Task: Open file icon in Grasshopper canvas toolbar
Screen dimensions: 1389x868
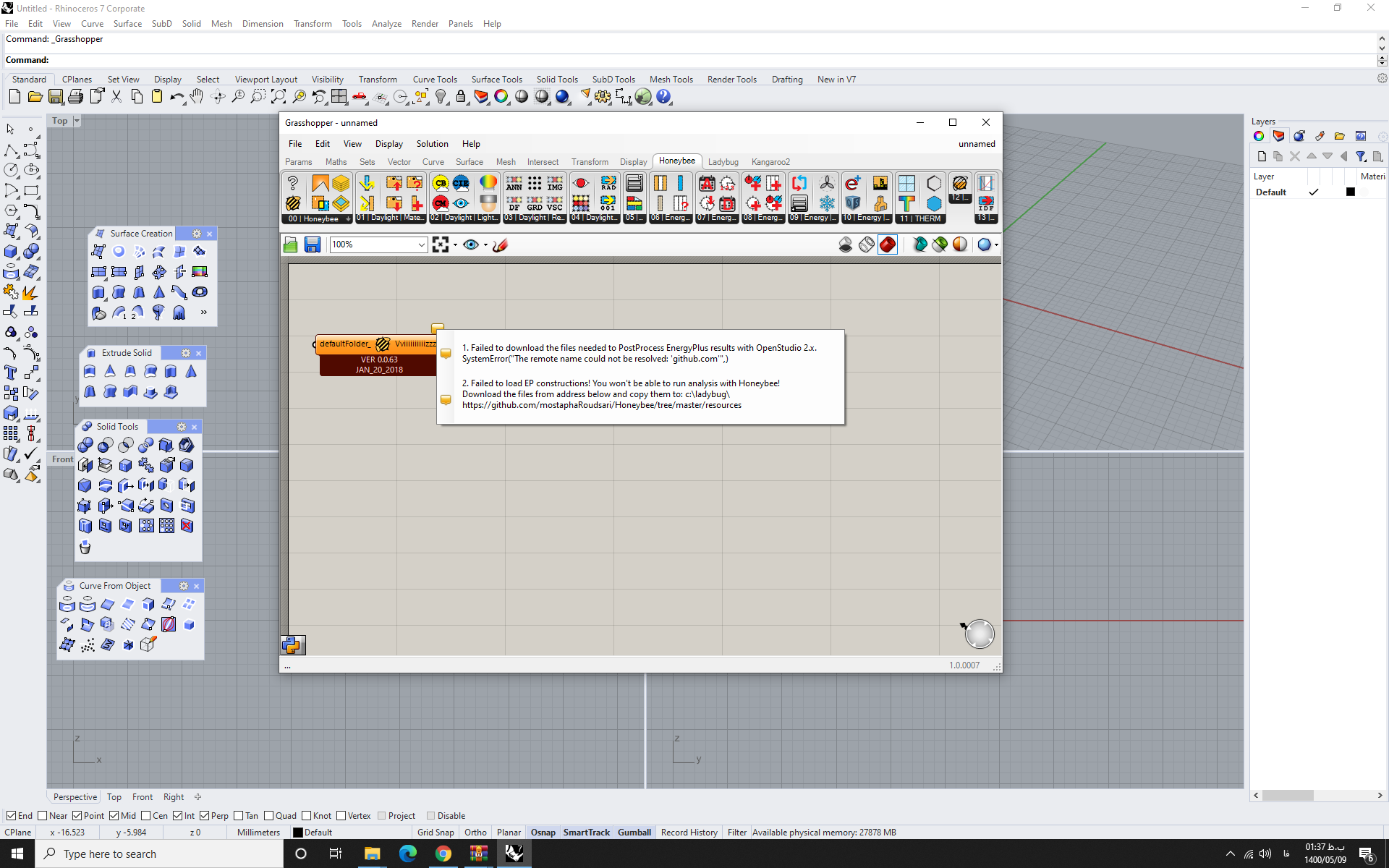Action: click(291, 244)
